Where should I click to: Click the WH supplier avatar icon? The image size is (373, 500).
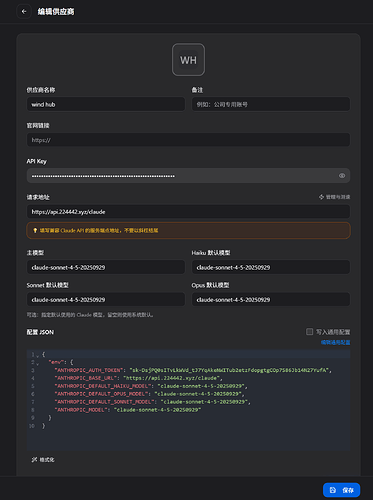pyautogui.click(x=188, y=60)
